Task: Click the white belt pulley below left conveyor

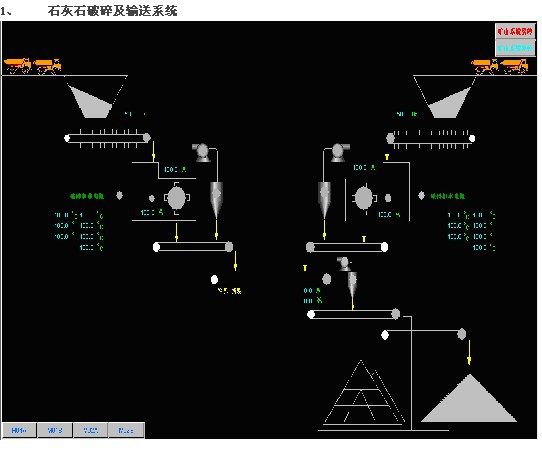Action: (x=214, y=279)
